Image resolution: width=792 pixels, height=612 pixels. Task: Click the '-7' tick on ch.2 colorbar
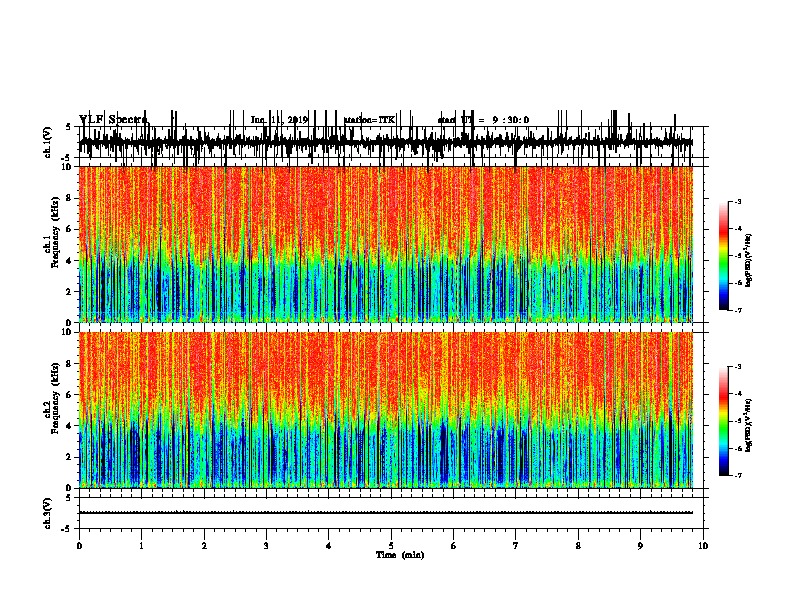[x=738, y=476]
